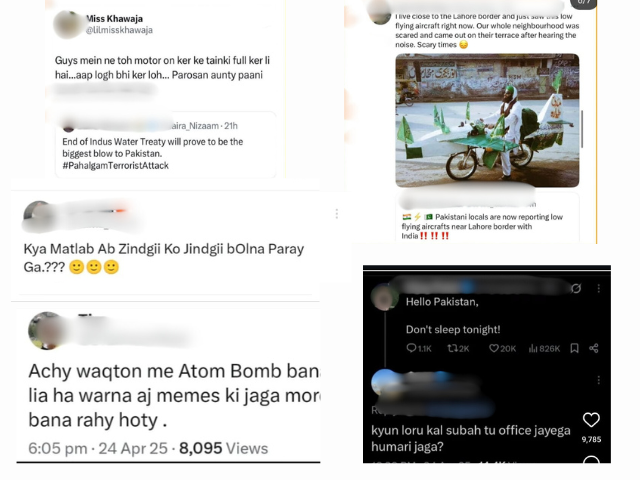Click reply icon on Hello Pakistan tweet
Screen dimensions: 640x480
[x=411, y=348]
